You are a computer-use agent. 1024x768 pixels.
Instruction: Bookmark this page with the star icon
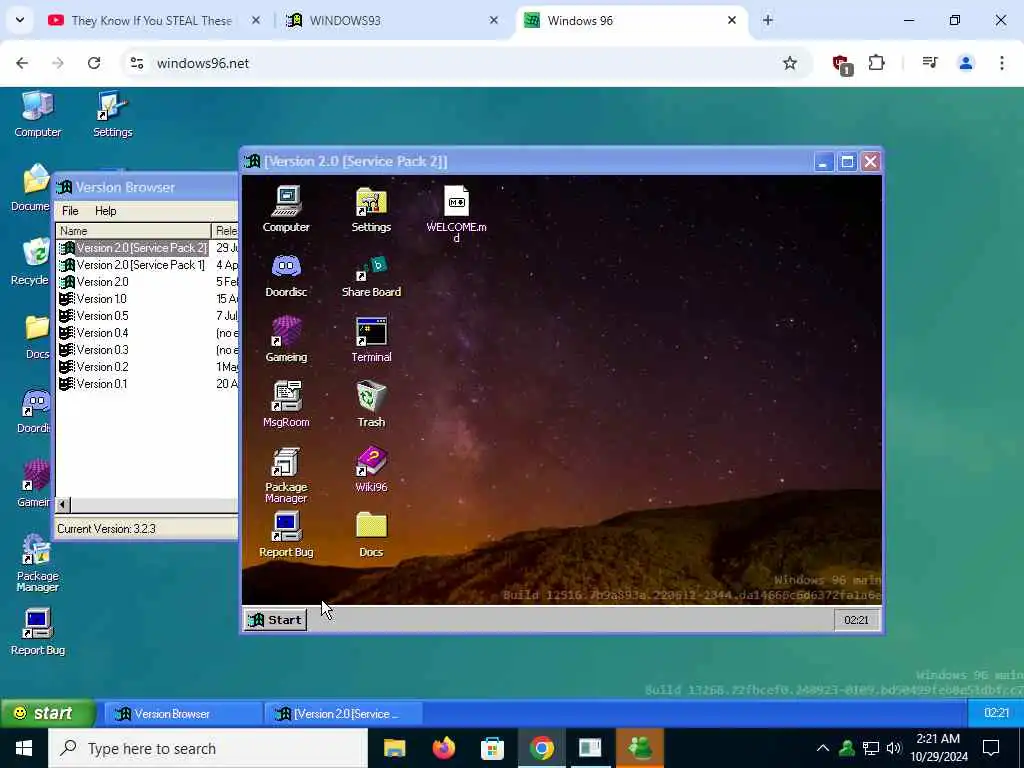tap(790, 63)
